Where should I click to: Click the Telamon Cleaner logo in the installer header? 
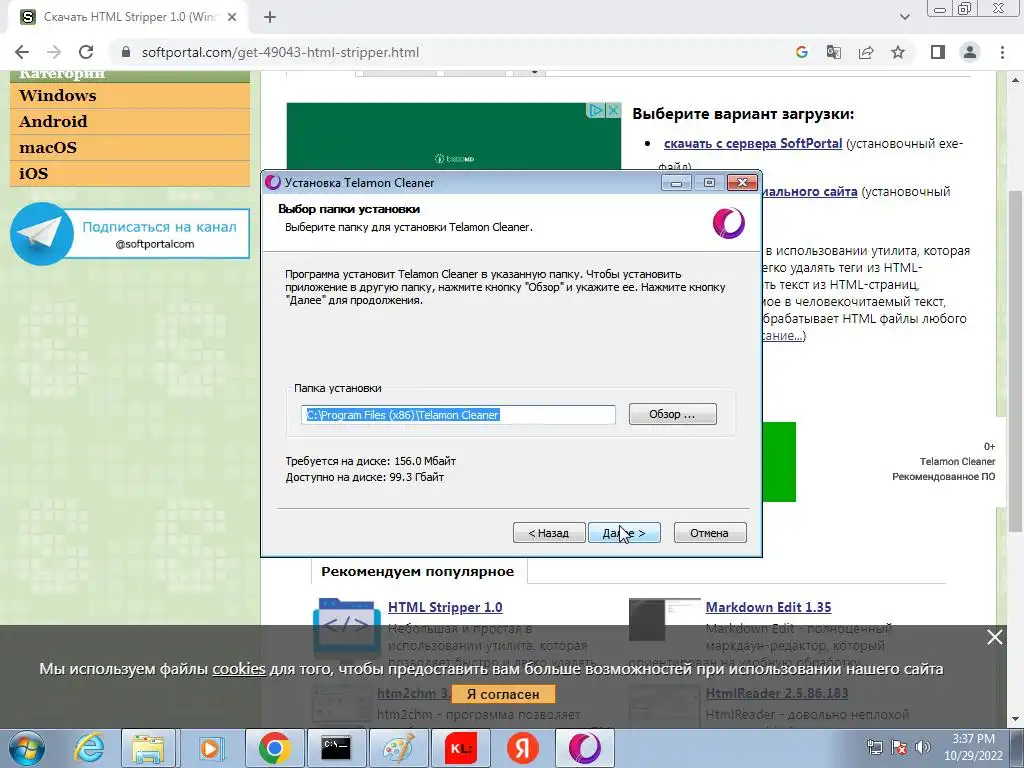click(728, 223)
